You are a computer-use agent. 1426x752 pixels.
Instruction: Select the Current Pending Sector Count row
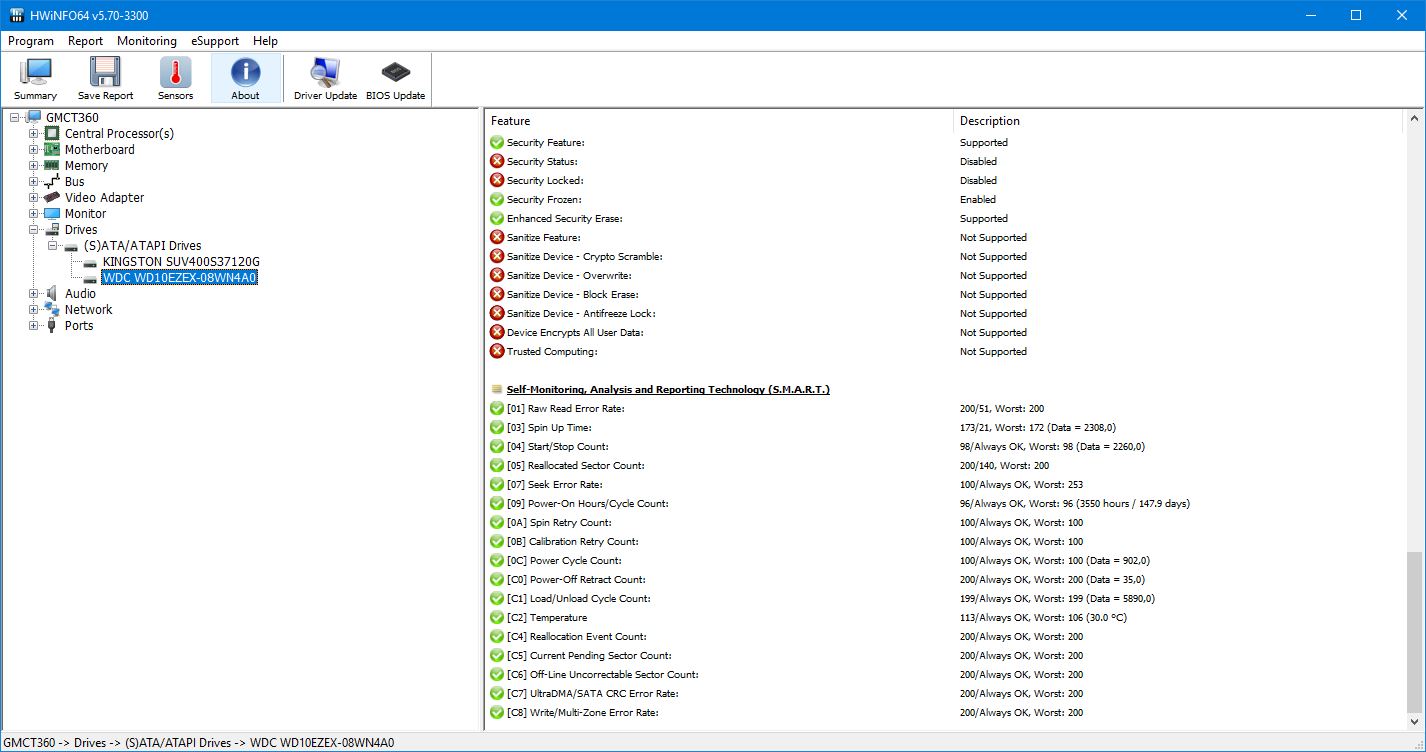click(945, 656)
